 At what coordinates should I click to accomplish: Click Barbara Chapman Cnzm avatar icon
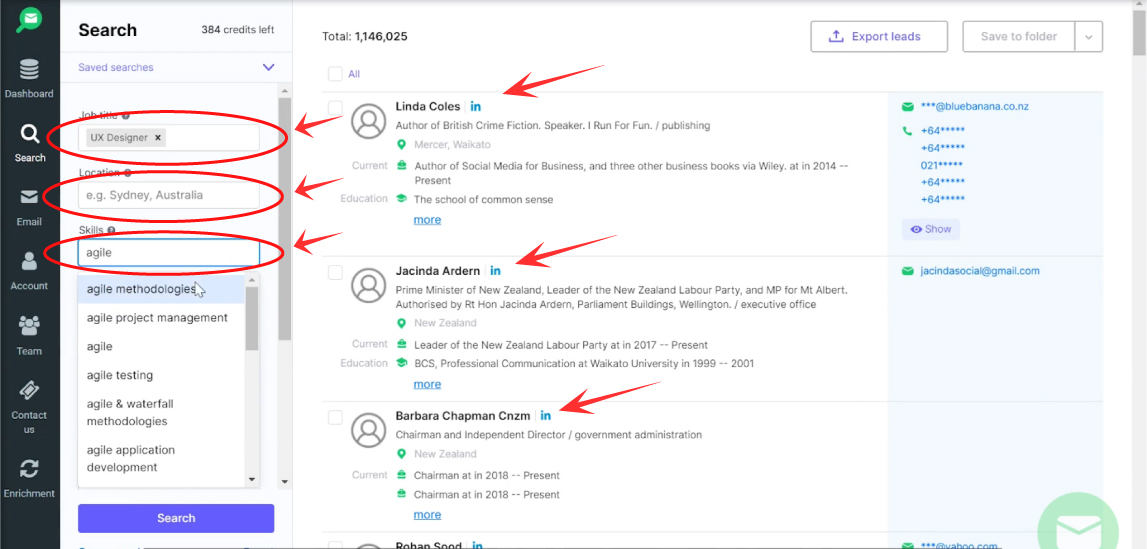pyautogui.click(x=369, y=431)
